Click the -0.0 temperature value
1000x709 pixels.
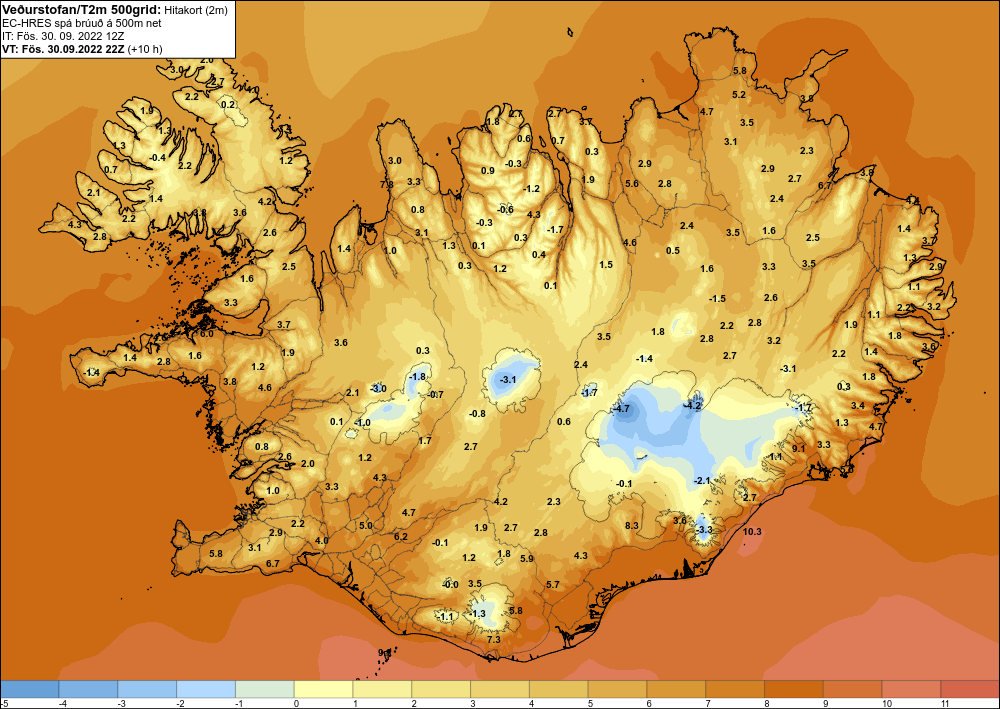[450, 585]
